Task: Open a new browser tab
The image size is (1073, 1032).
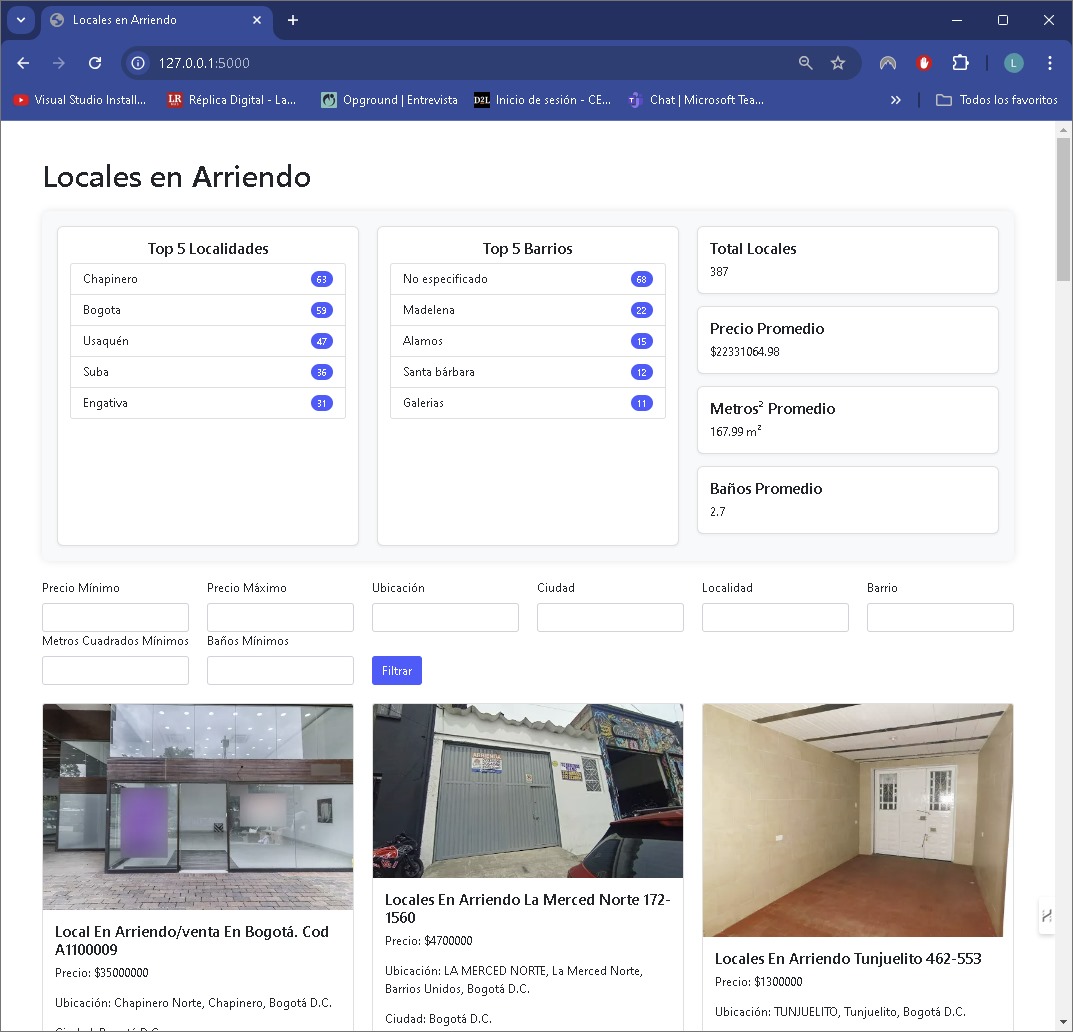Action: pos(293,20)
